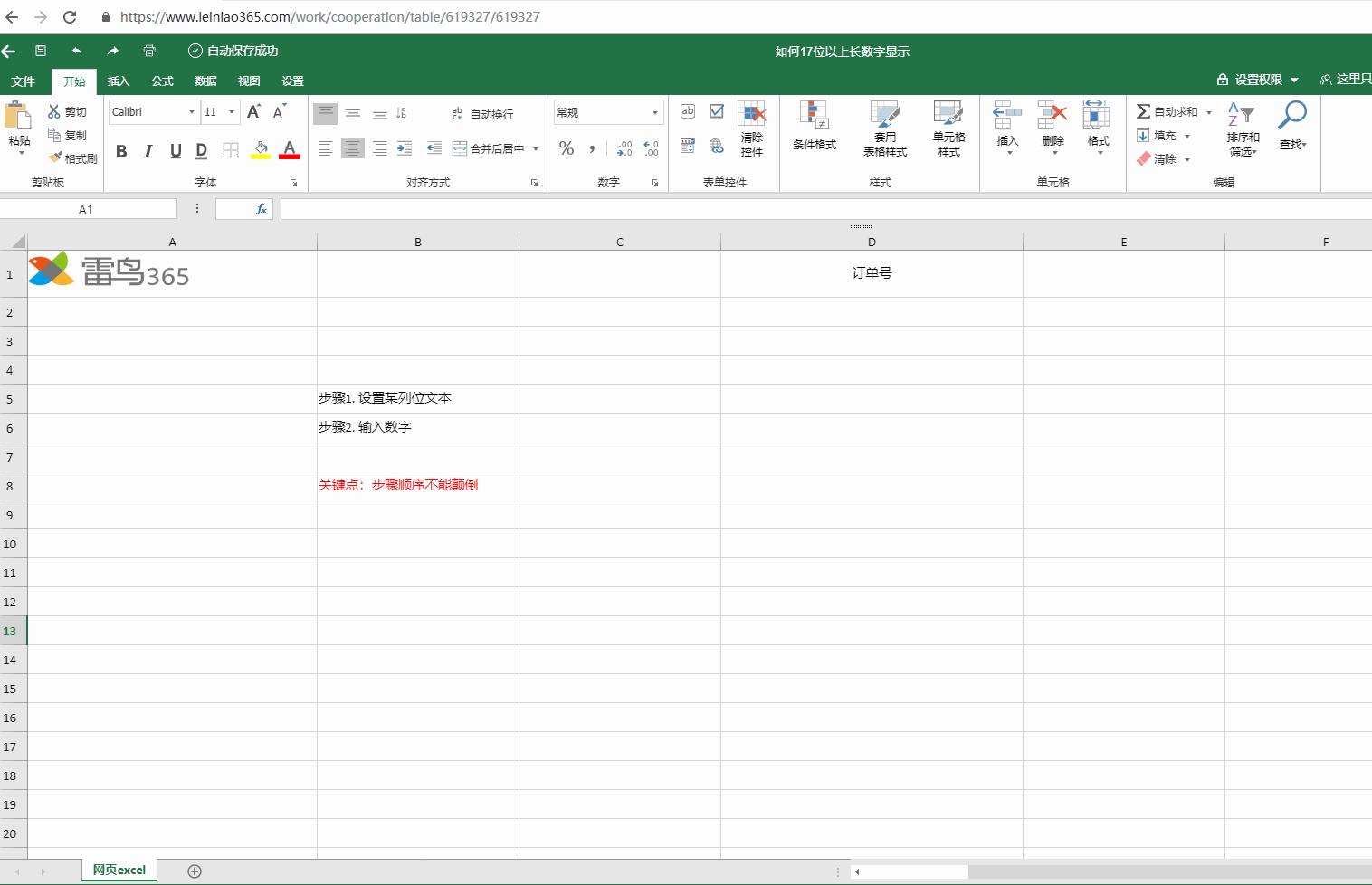
Task: Click the Copy (复制) button
Action: 67,135
